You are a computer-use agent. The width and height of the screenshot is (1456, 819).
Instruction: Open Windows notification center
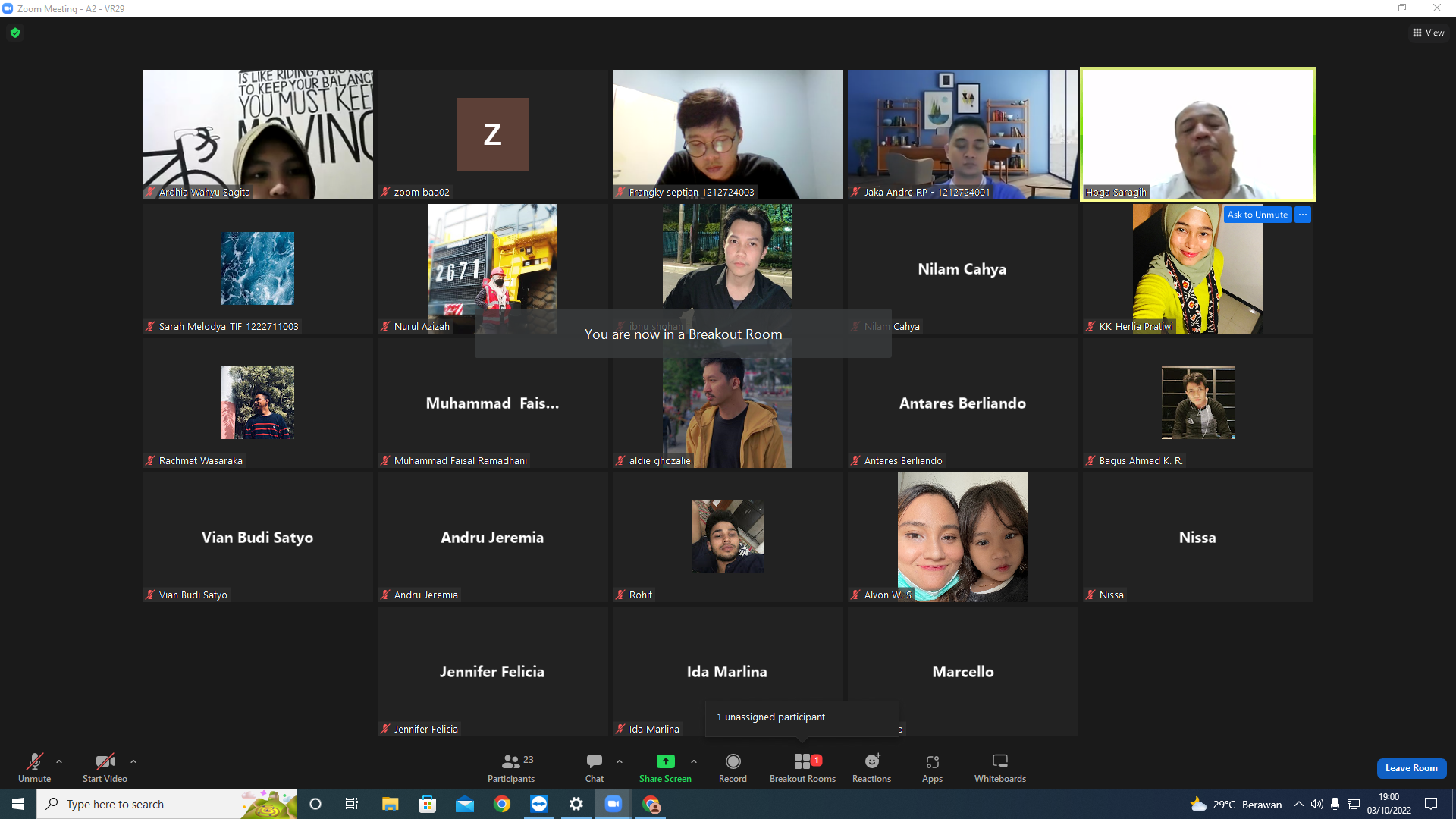pyautogui.click(x=1431, y=804)
